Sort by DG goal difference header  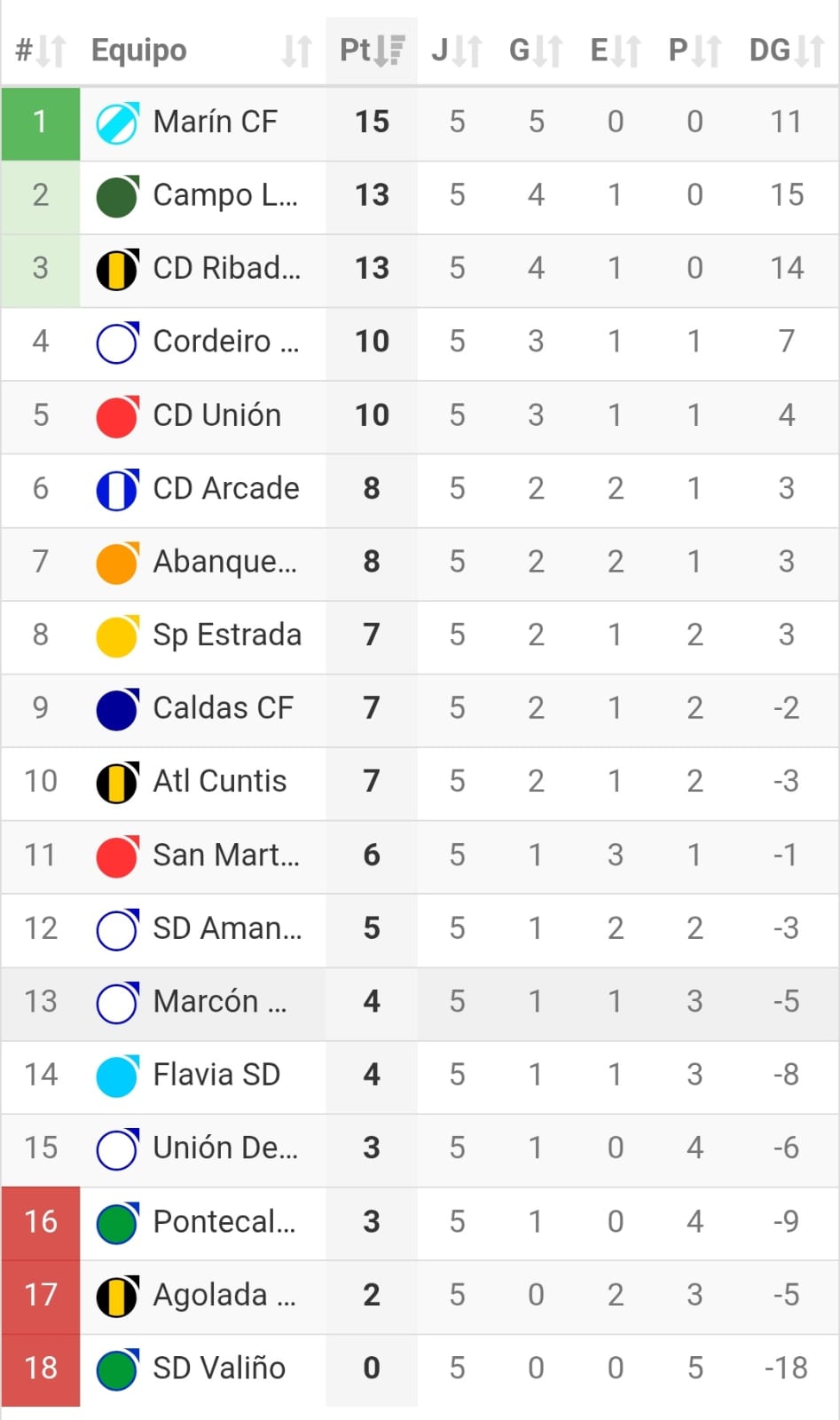click(x=786, y=51)
